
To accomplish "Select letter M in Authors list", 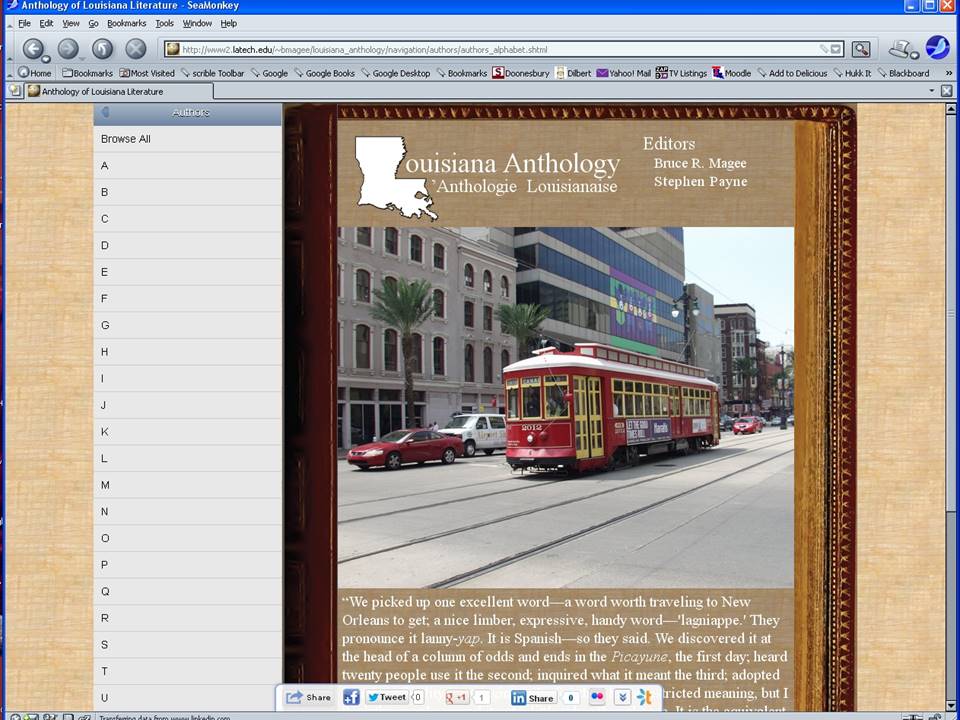I will (x=105, y=485).
